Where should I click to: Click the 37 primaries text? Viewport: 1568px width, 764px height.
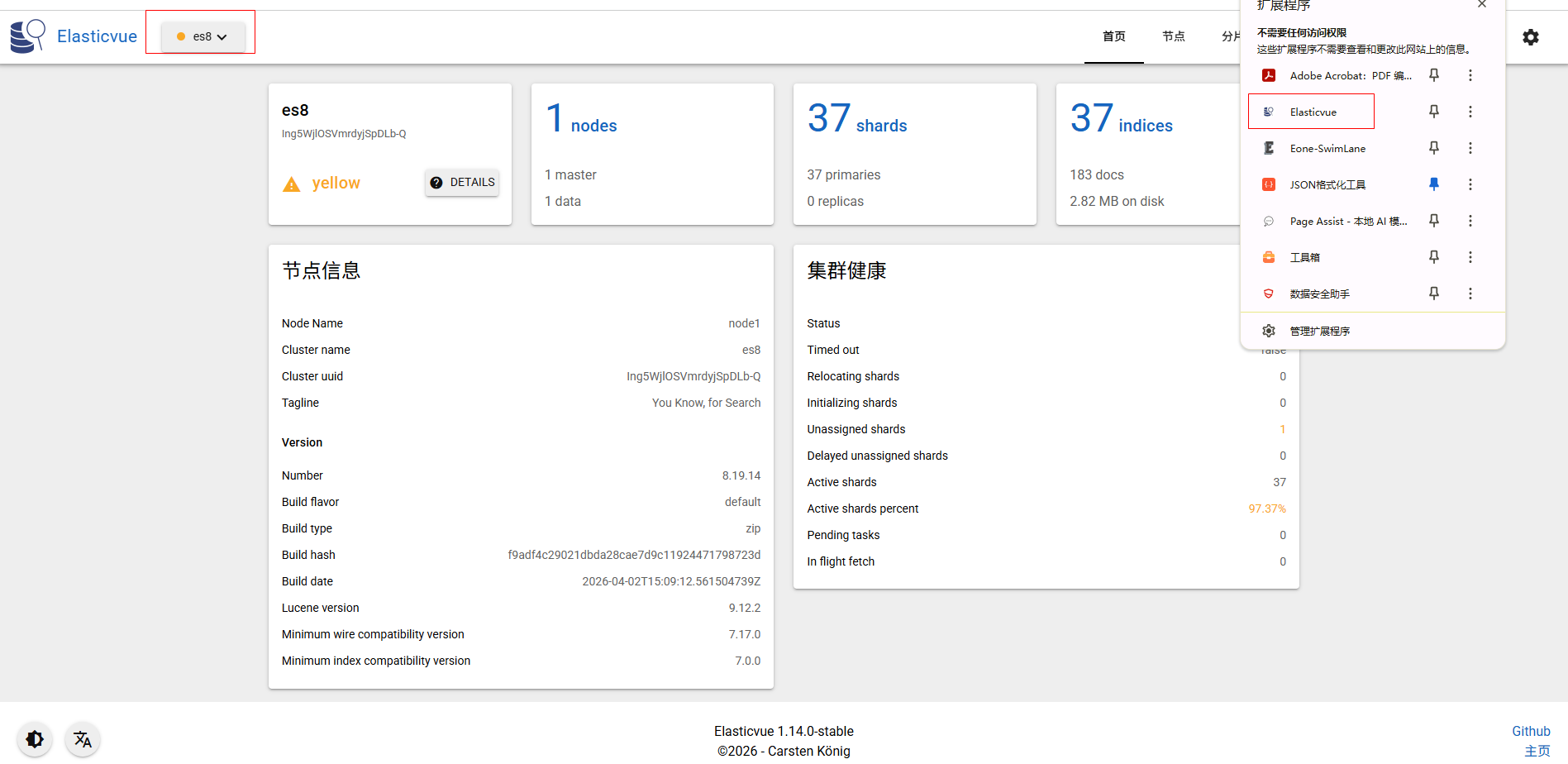[x=844, y=174]
